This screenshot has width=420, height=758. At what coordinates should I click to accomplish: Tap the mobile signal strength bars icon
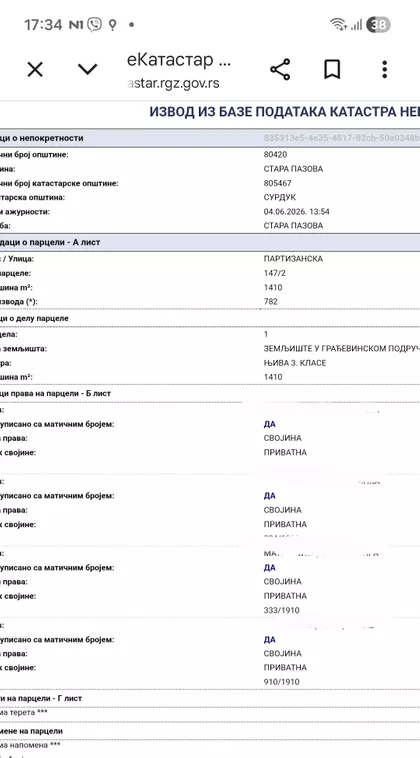pos(356,25)
